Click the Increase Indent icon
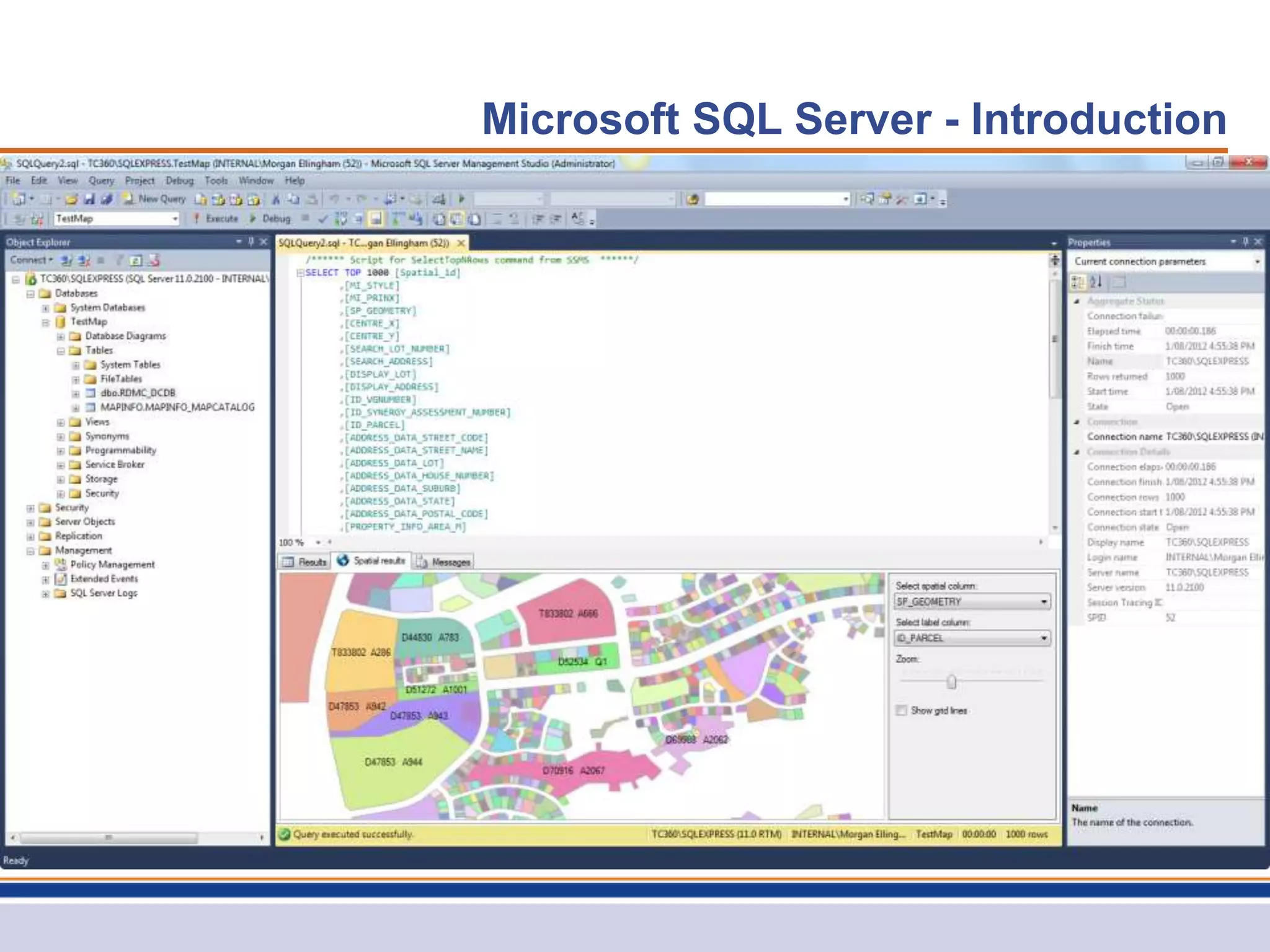 tap(556, 219)
